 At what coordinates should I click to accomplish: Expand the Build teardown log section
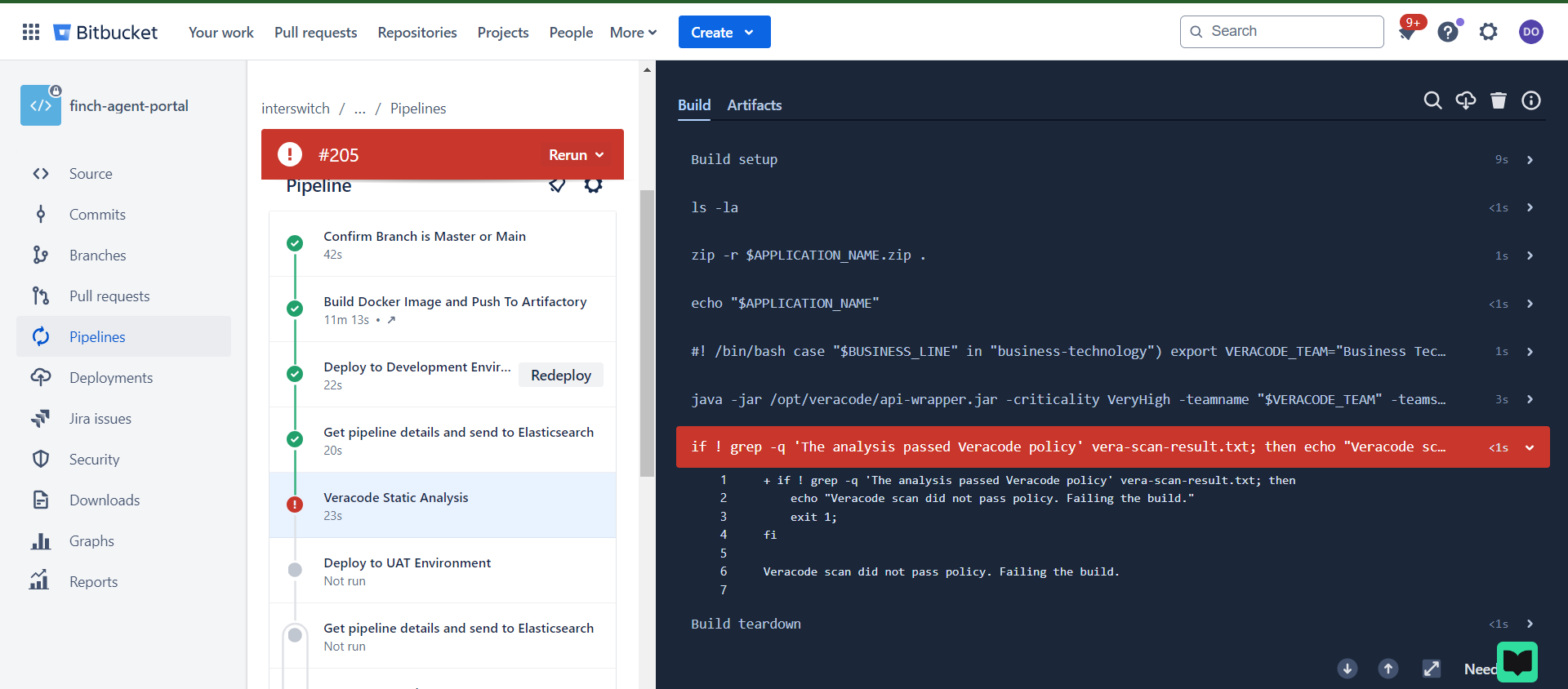coord(1530,624)
